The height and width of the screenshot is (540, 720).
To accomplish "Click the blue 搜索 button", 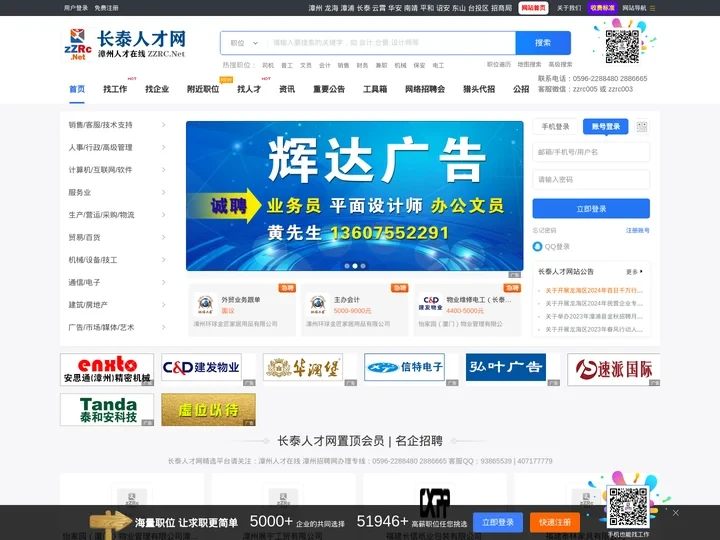I will (543, 43).
